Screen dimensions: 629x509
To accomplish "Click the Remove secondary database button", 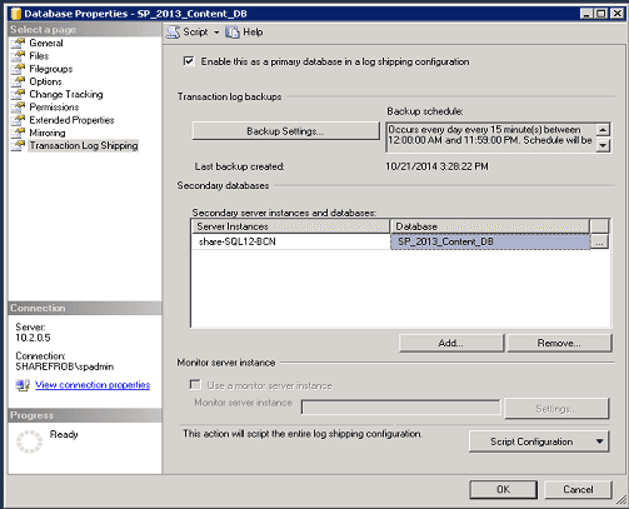I will point(559,343).
